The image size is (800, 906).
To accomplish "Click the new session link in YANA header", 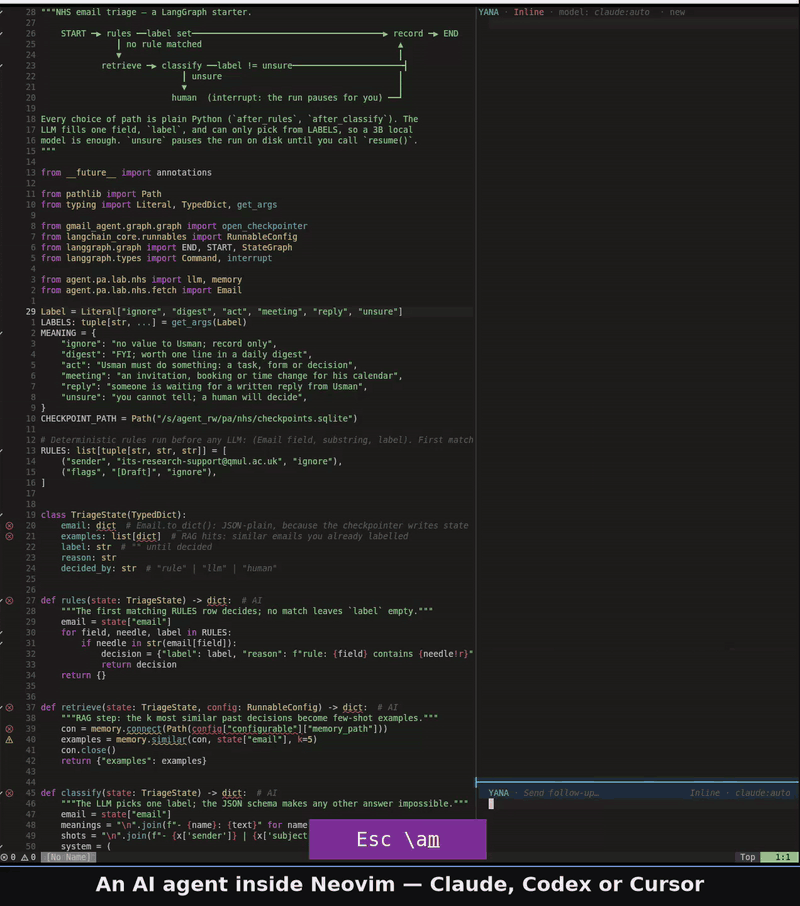I will coord(677,12).
